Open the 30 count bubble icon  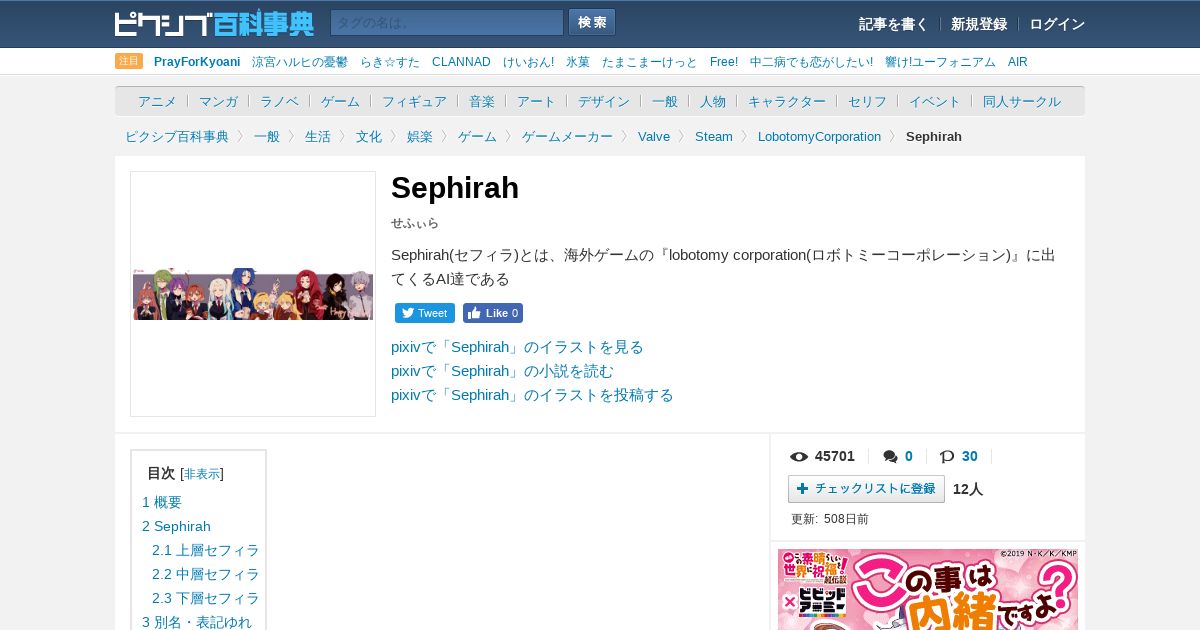[x=947, y=456]
